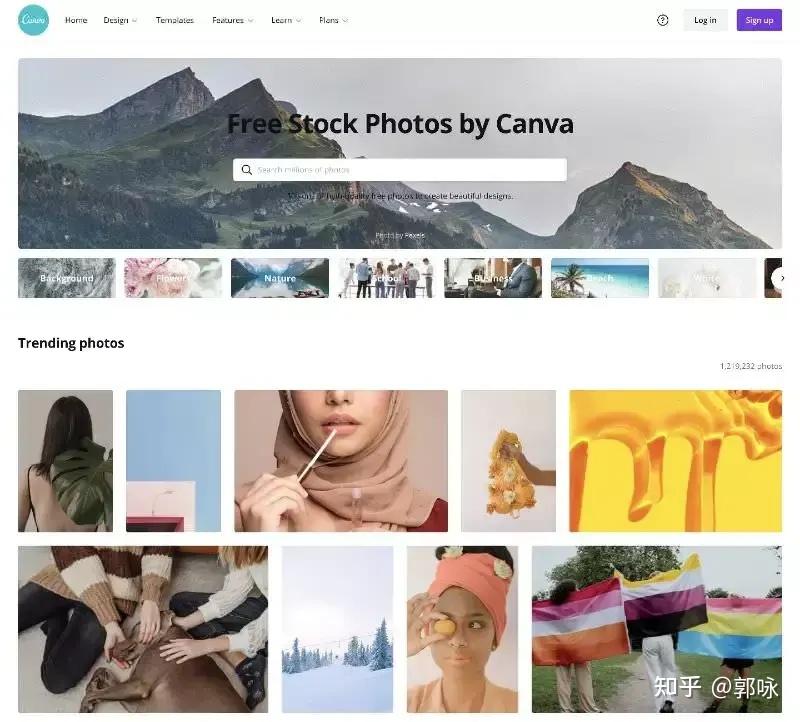Viewport: 800px width, 722px height.
Task: Expand the Features dropdown menu
Action: click(x=233, y=20)
